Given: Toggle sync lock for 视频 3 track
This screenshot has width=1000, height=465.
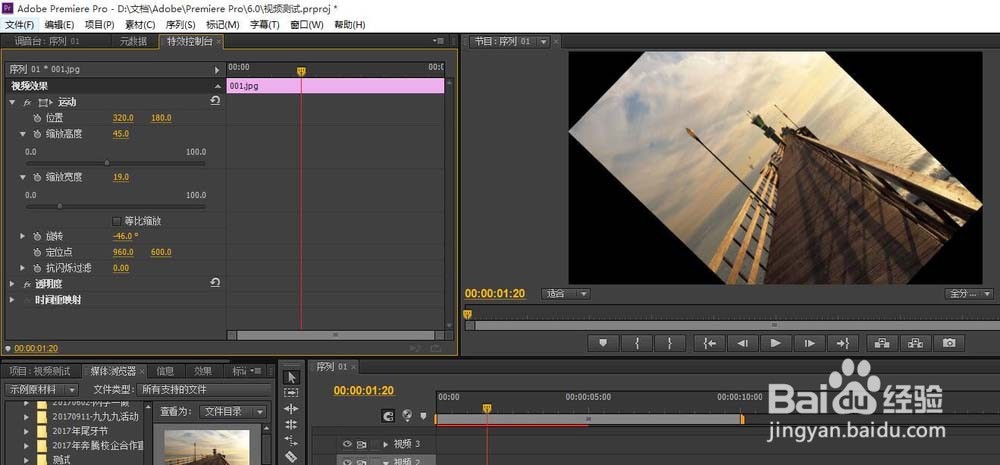Looking at the screenshot, I should pos(361,444).
